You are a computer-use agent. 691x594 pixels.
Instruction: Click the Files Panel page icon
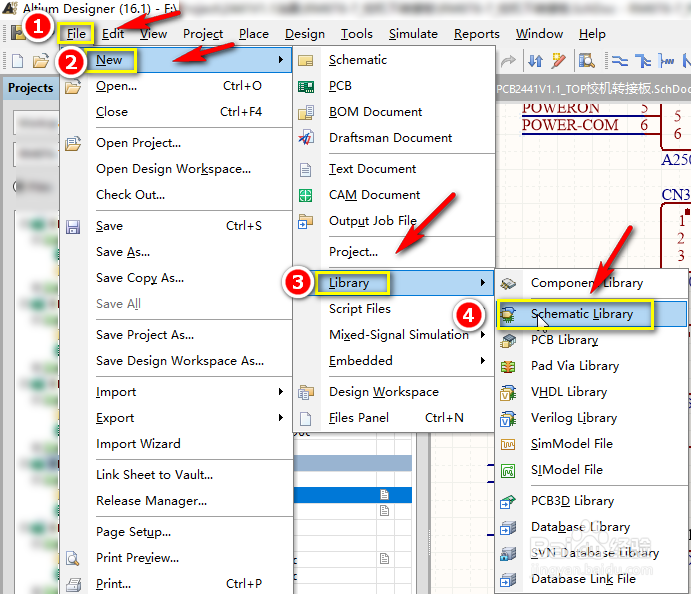[x=305, y=418]
